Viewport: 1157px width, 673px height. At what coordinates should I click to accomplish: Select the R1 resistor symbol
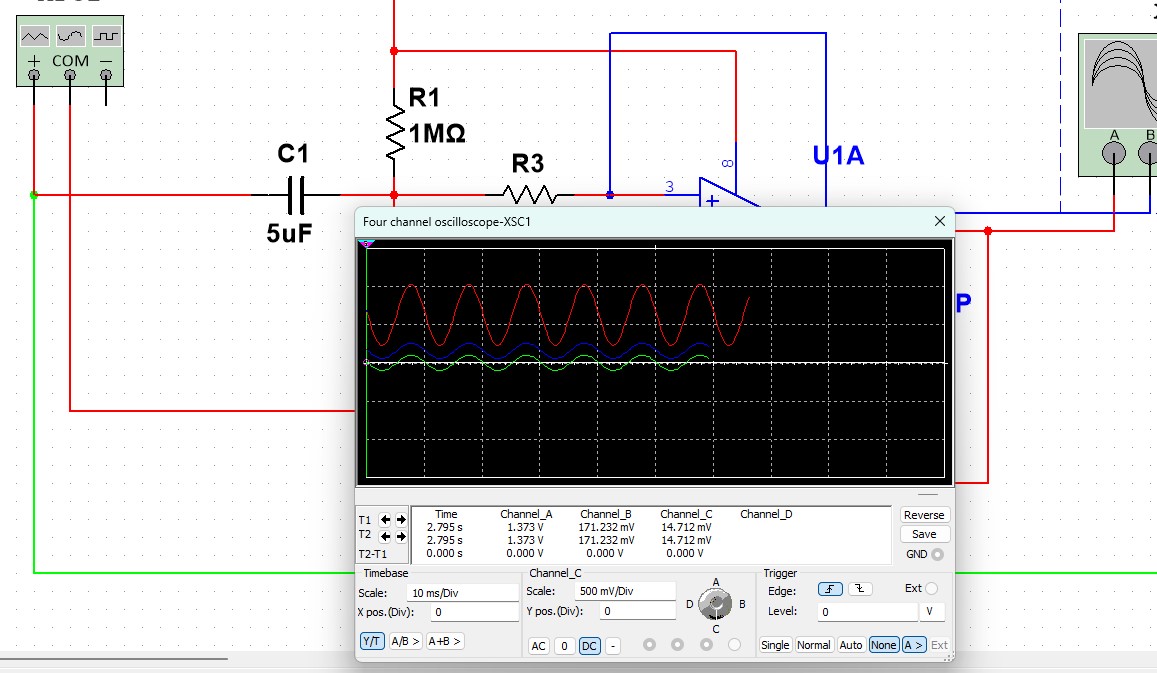tap(395, 131)
